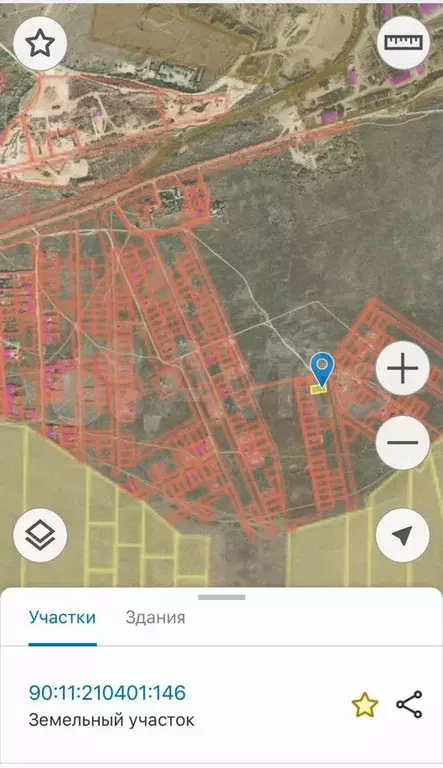Toggle the yellow favorite star for this parcel
This screenshot has width=443, height=768.
click(x=365, y=705)
